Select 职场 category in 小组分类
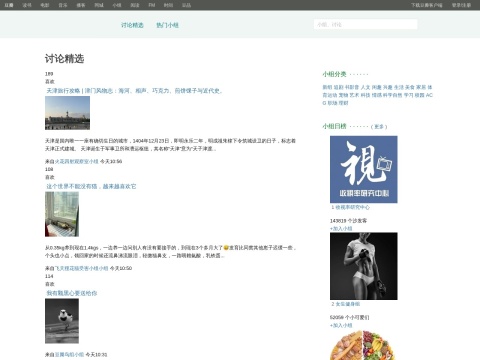This screenshot has width=480, height=360. 332,103
